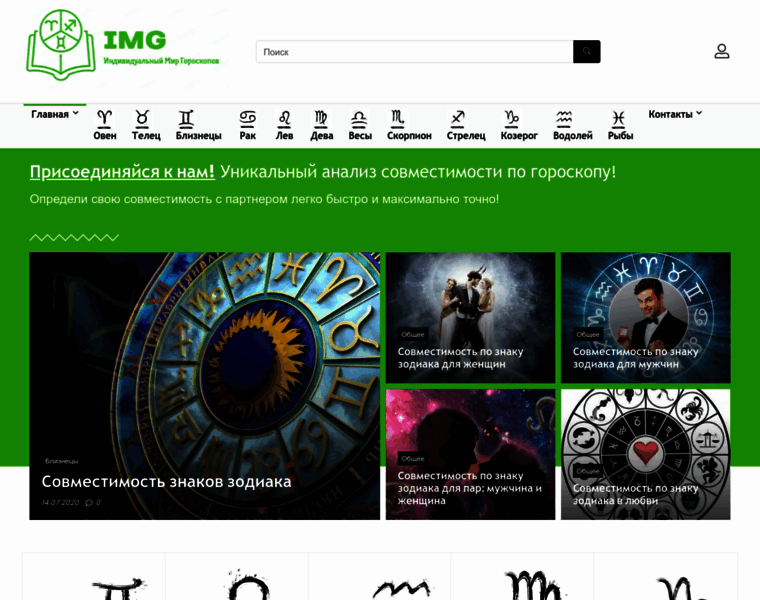Select the Capricorn symbol for Козерог

(x=512, y=117)
